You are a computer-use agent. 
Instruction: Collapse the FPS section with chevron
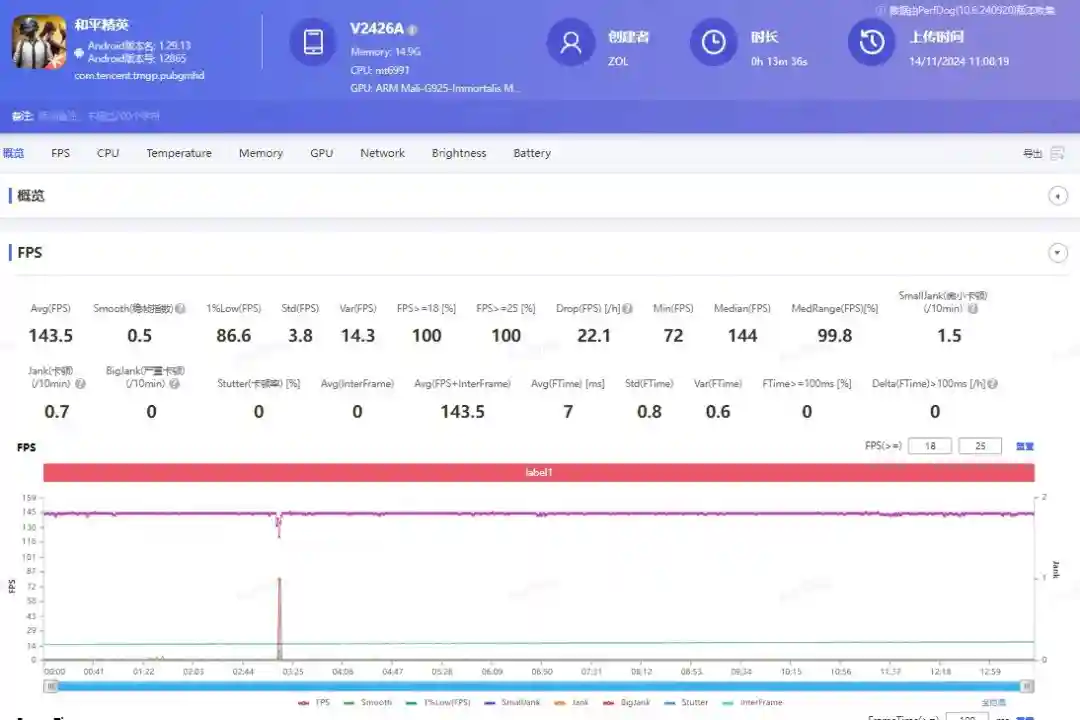point(1058,253)
